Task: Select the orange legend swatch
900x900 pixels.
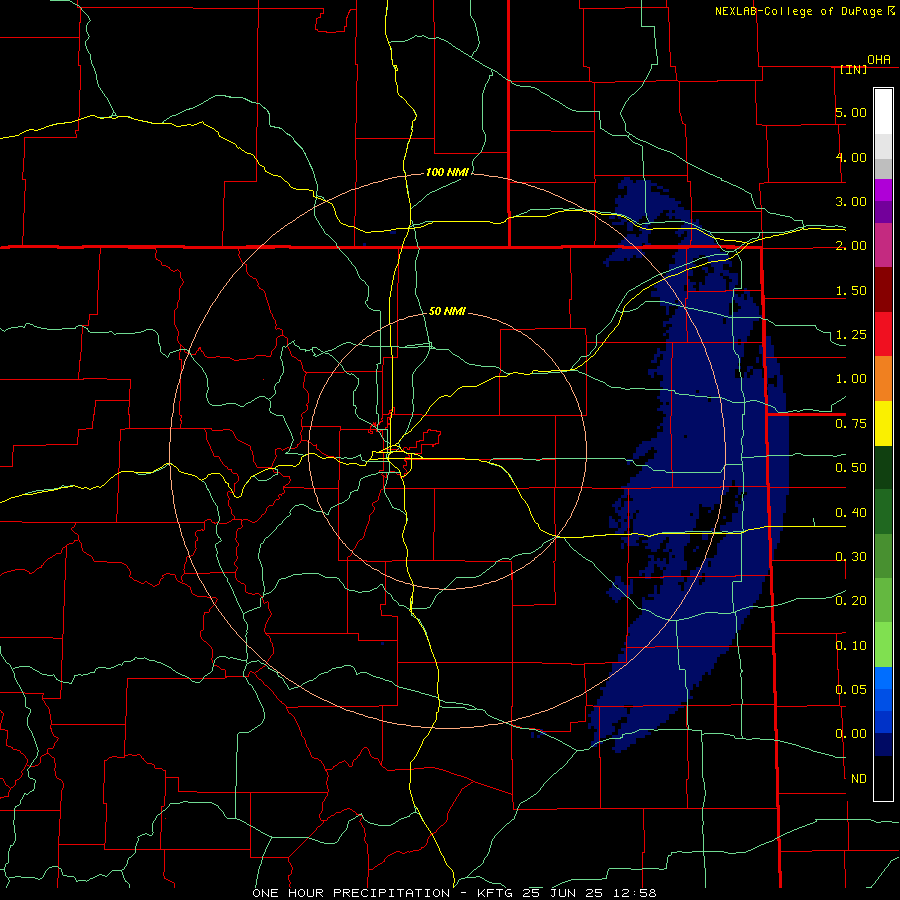Action: click(883, 379)
